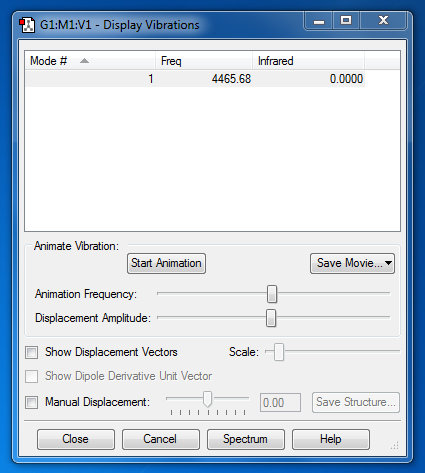Click the window resize grip corner

click(395, 445)
